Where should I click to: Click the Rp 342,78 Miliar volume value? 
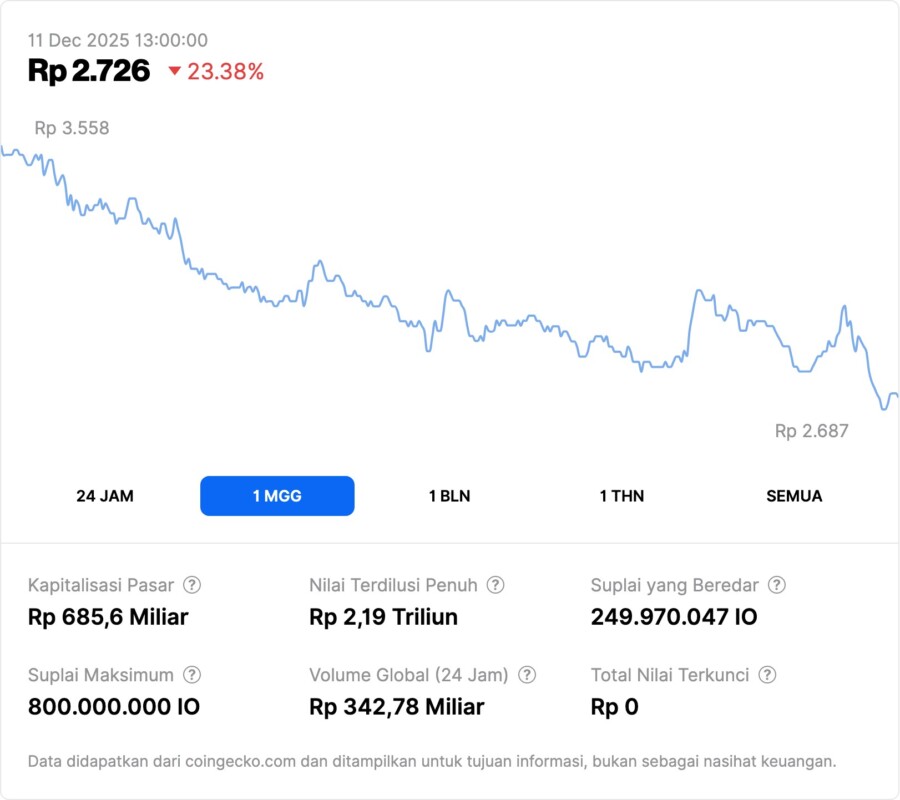coord(397,707)
